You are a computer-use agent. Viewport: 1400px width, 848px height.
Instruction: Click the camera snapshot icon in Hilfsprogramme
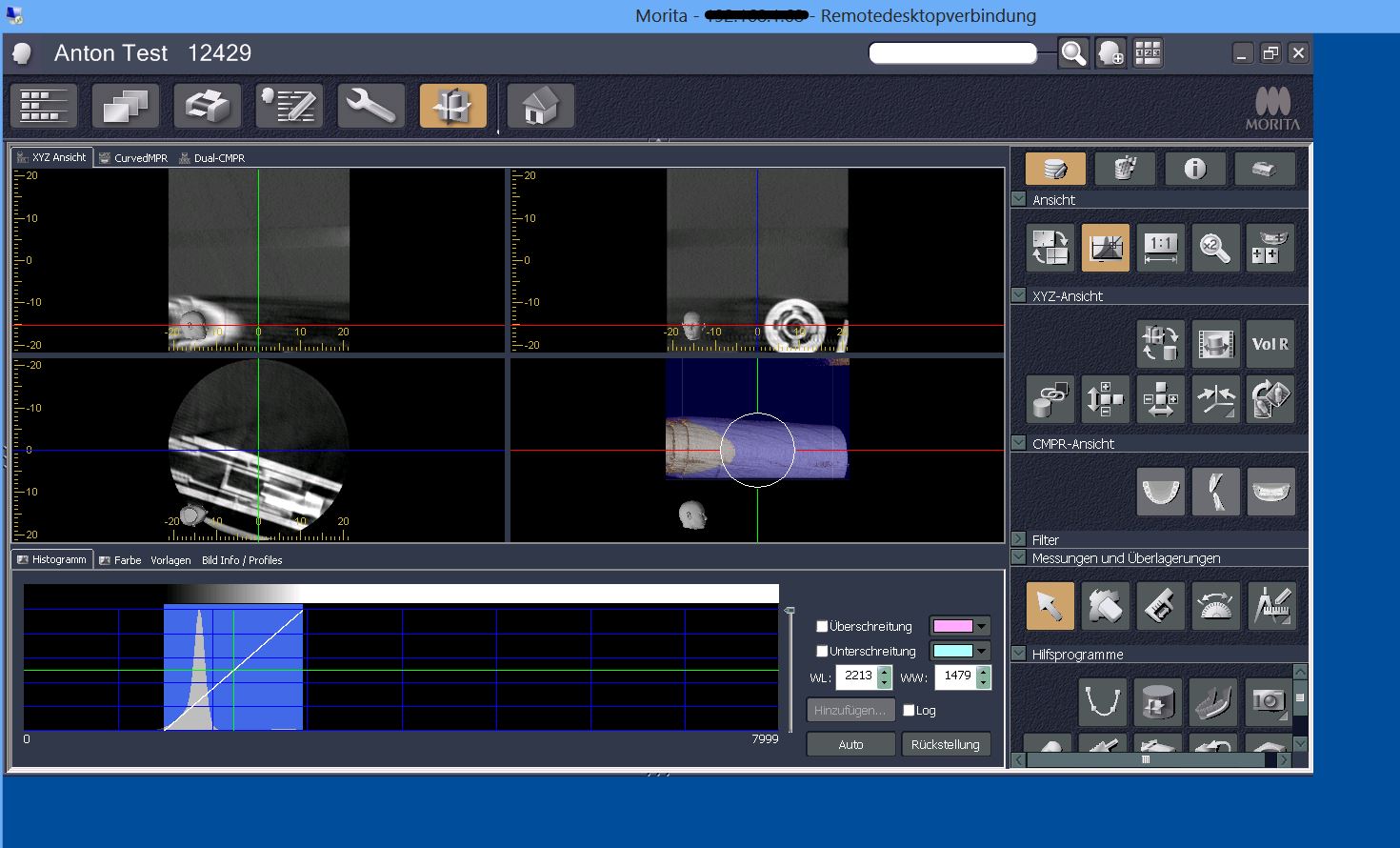[x=1269, y=702]
